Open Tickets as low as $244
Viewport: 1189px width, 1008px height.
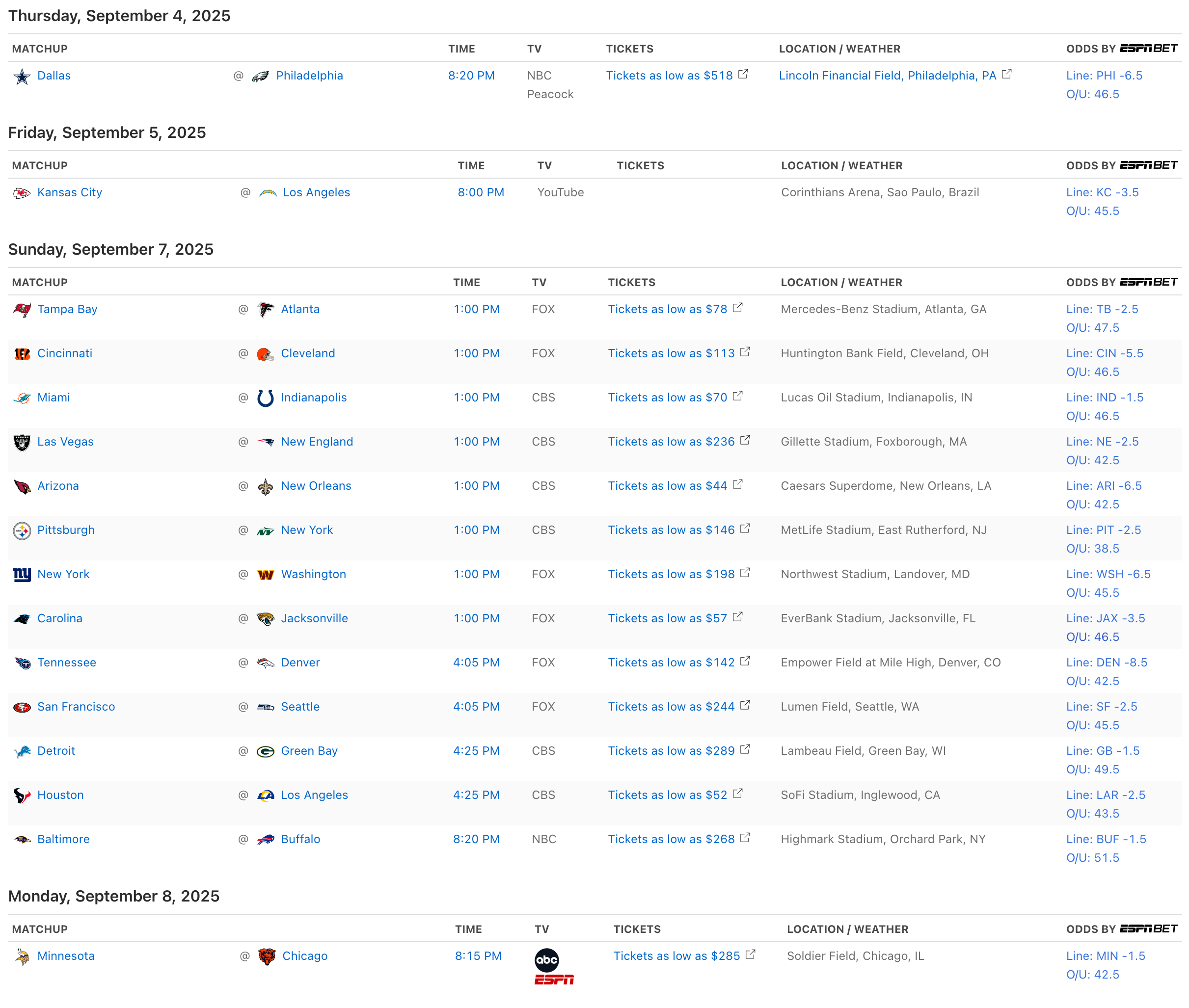671,707
